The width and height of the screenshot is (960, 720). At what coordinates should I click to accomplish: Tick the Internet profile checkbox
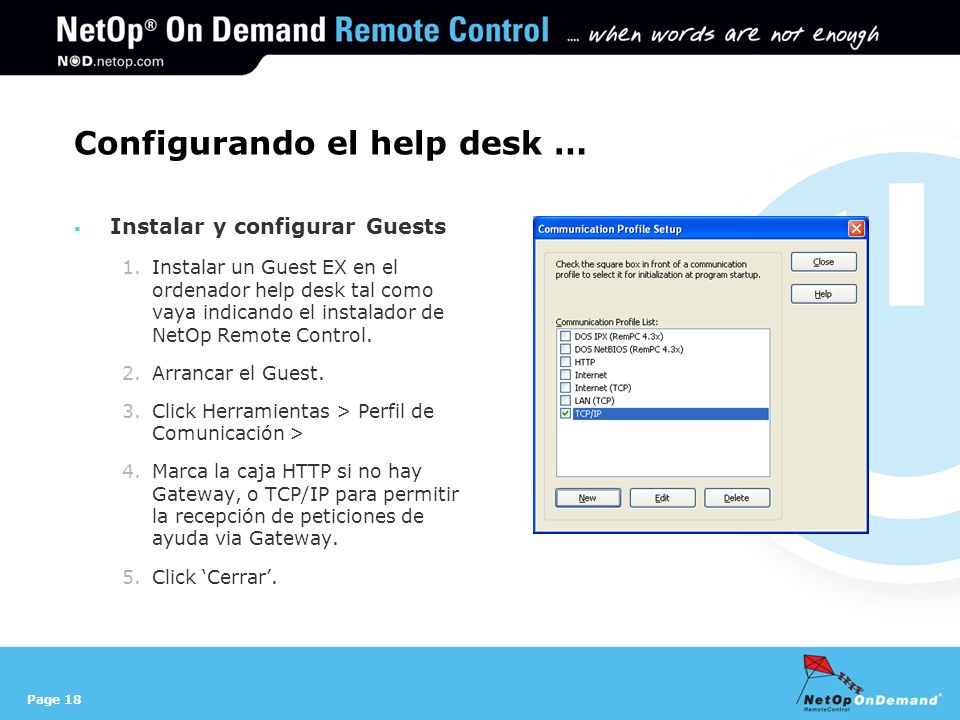pyautogui.click(x=565, y=375)
